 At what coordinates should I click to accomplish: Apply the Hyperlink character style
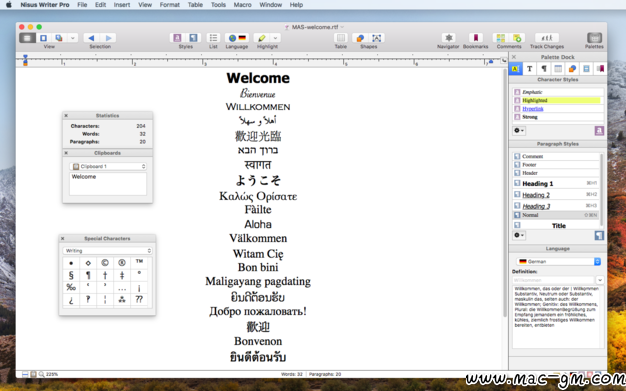click(558, 109)
